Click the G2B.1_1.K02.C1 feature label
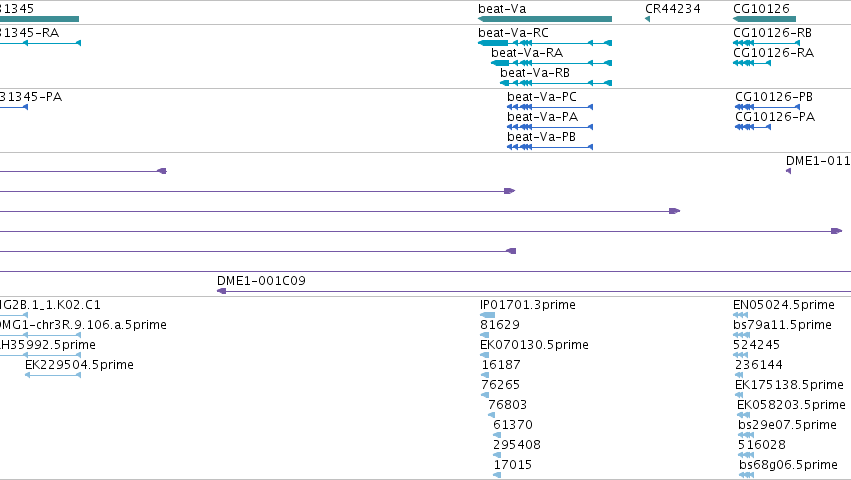Image resolution: width=851 pixels, height=480 pixels. (50, 305)
